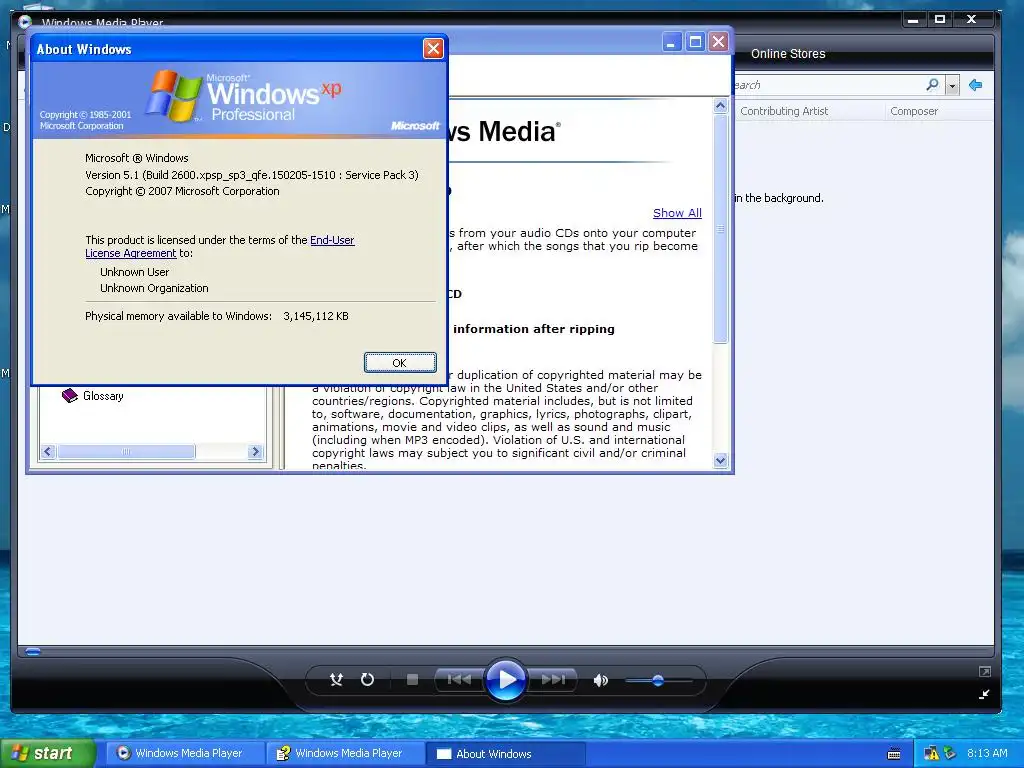
Task: Minimize the Windows Media Player window
Action: coord(913,20)
